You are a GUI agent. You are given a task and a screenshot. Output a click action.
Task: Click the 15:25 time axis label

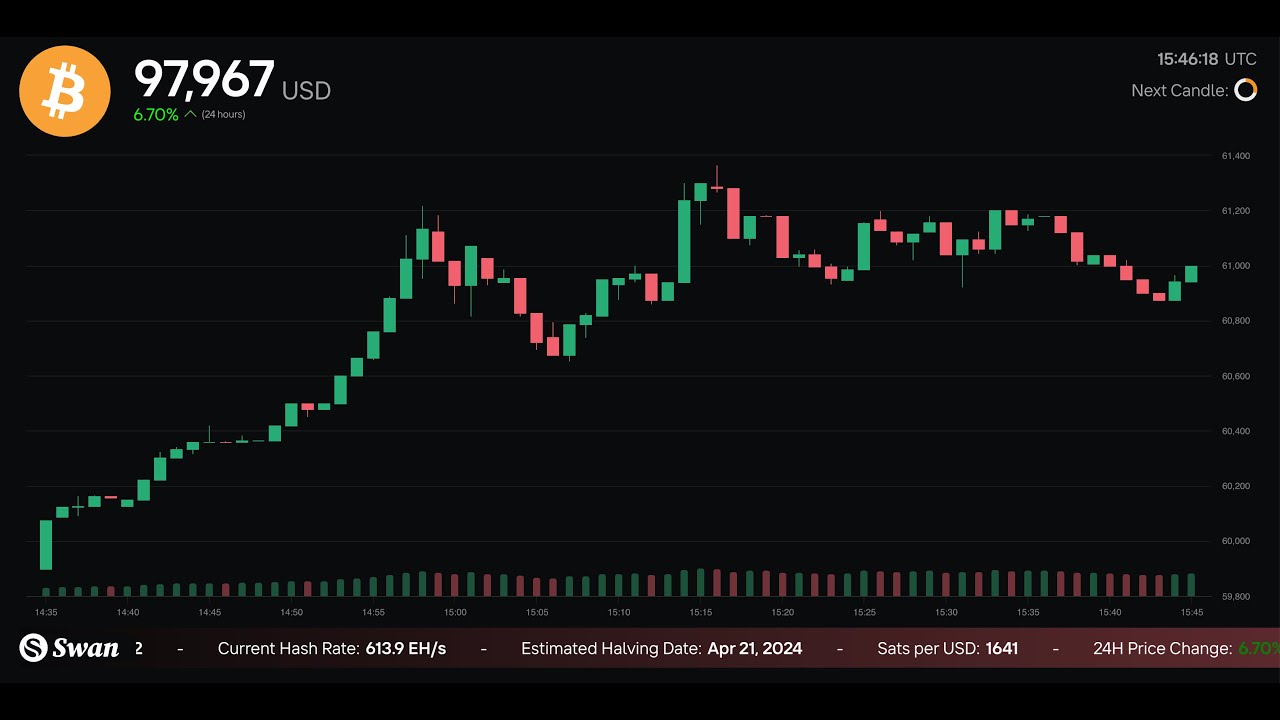pos(864,612)
